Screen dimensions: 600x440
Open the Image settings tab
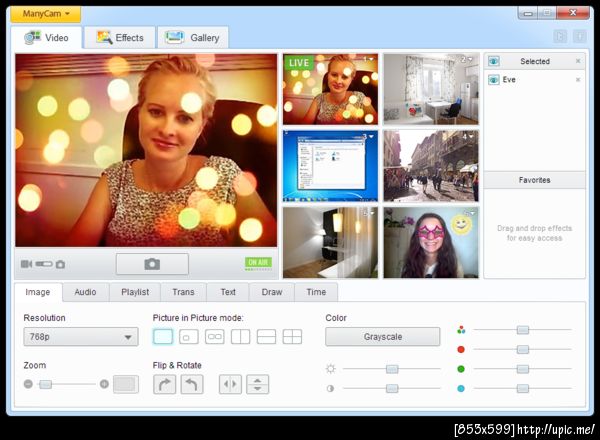[x=38, y=292]
